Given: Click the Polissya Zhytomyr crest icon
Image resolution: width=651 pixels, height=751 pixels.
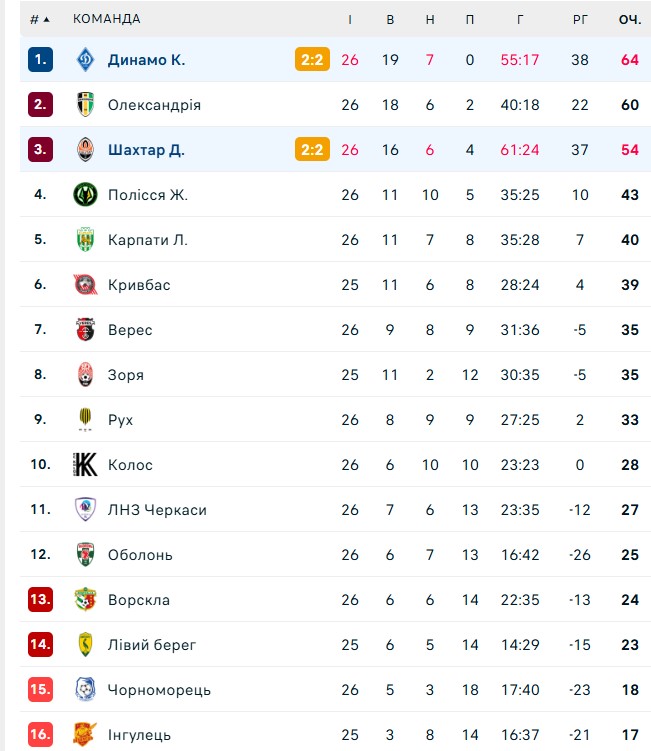Looking at the screenshot, I should click(x=86, y=195).
